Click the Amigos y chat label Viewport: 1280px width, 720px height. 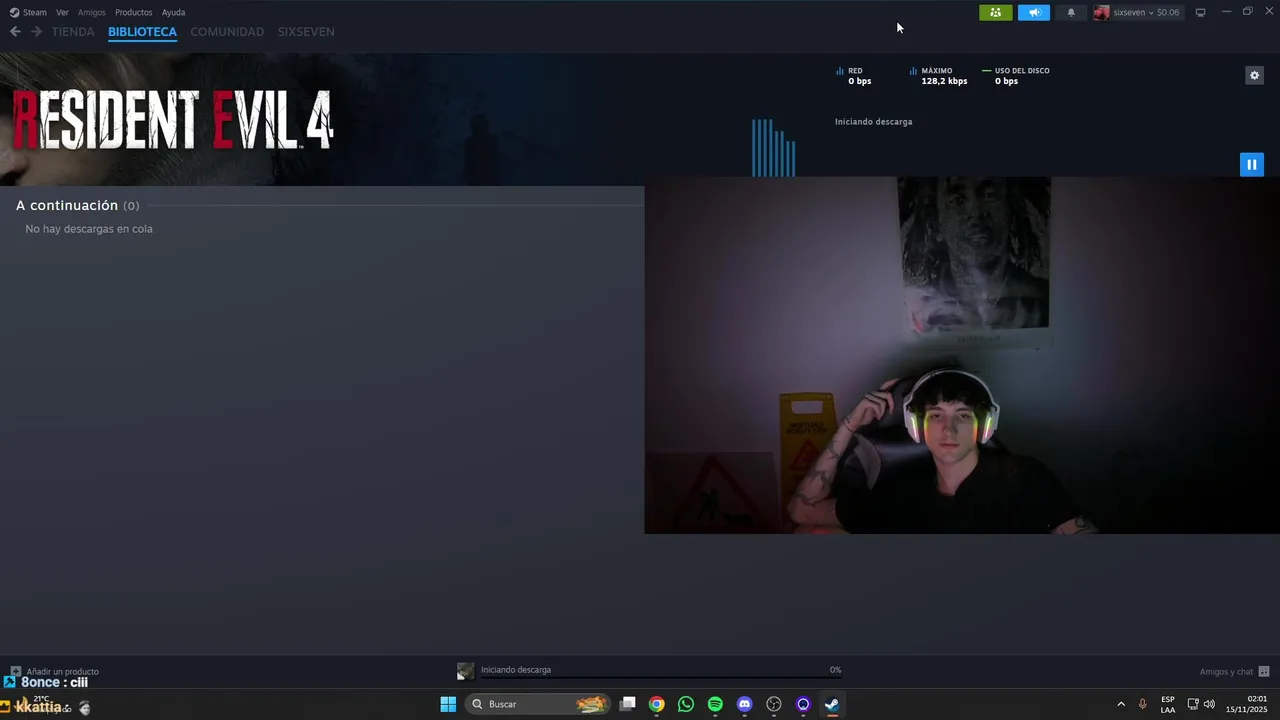point(1226,671)
